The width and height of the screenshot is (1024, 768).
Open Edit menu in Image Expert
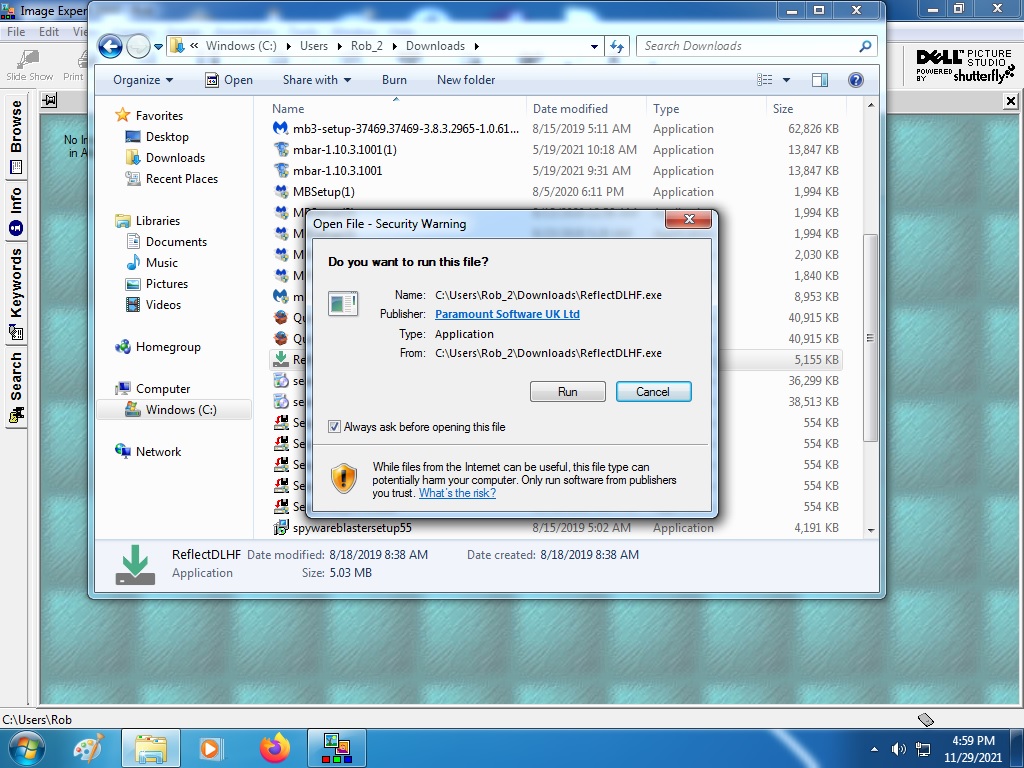click(x=49, y=31)
